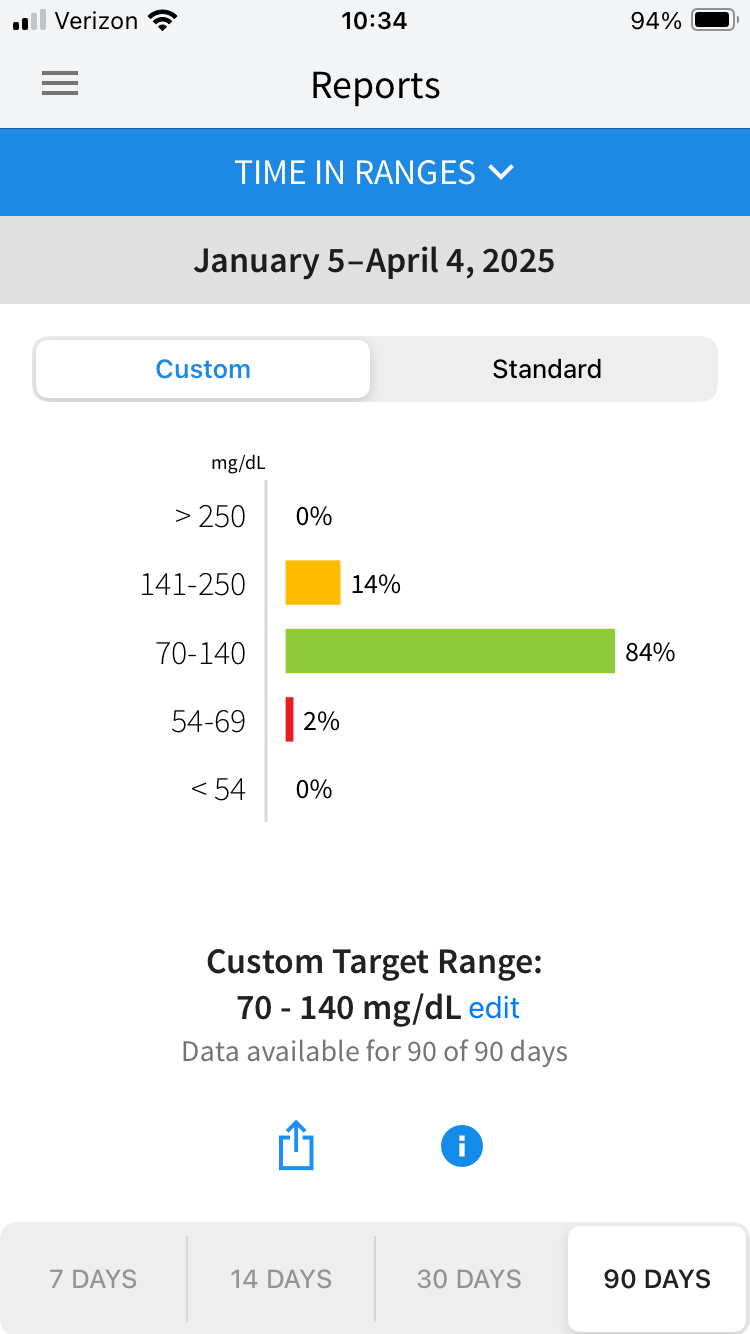The height and width of the screenshot is (1334, 750).
Task: Select the 30 Days tab
Action: click(x=469, y=1279)
